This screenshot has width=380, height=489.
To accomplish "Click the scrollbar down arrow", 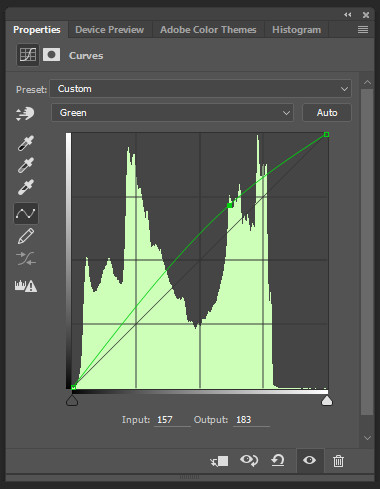I will tap(367, 438).
